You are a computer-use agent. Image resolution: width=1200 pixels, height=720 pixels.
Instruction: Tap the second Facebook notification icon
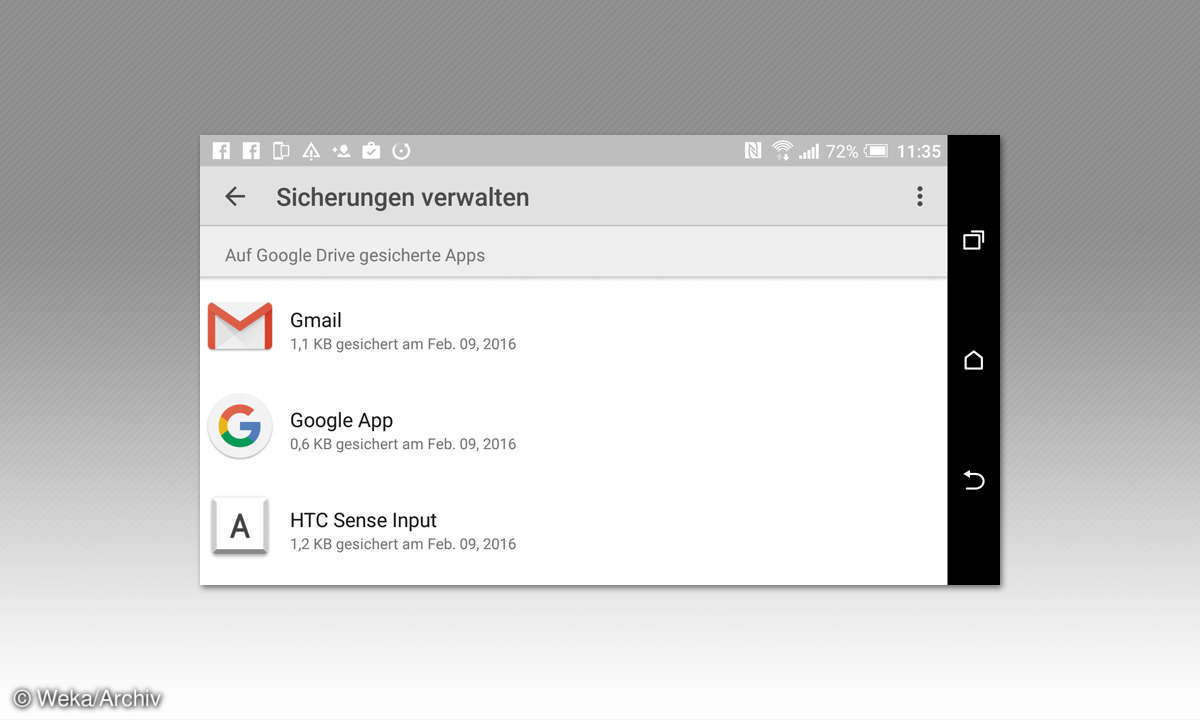click(x=251, y=151)
